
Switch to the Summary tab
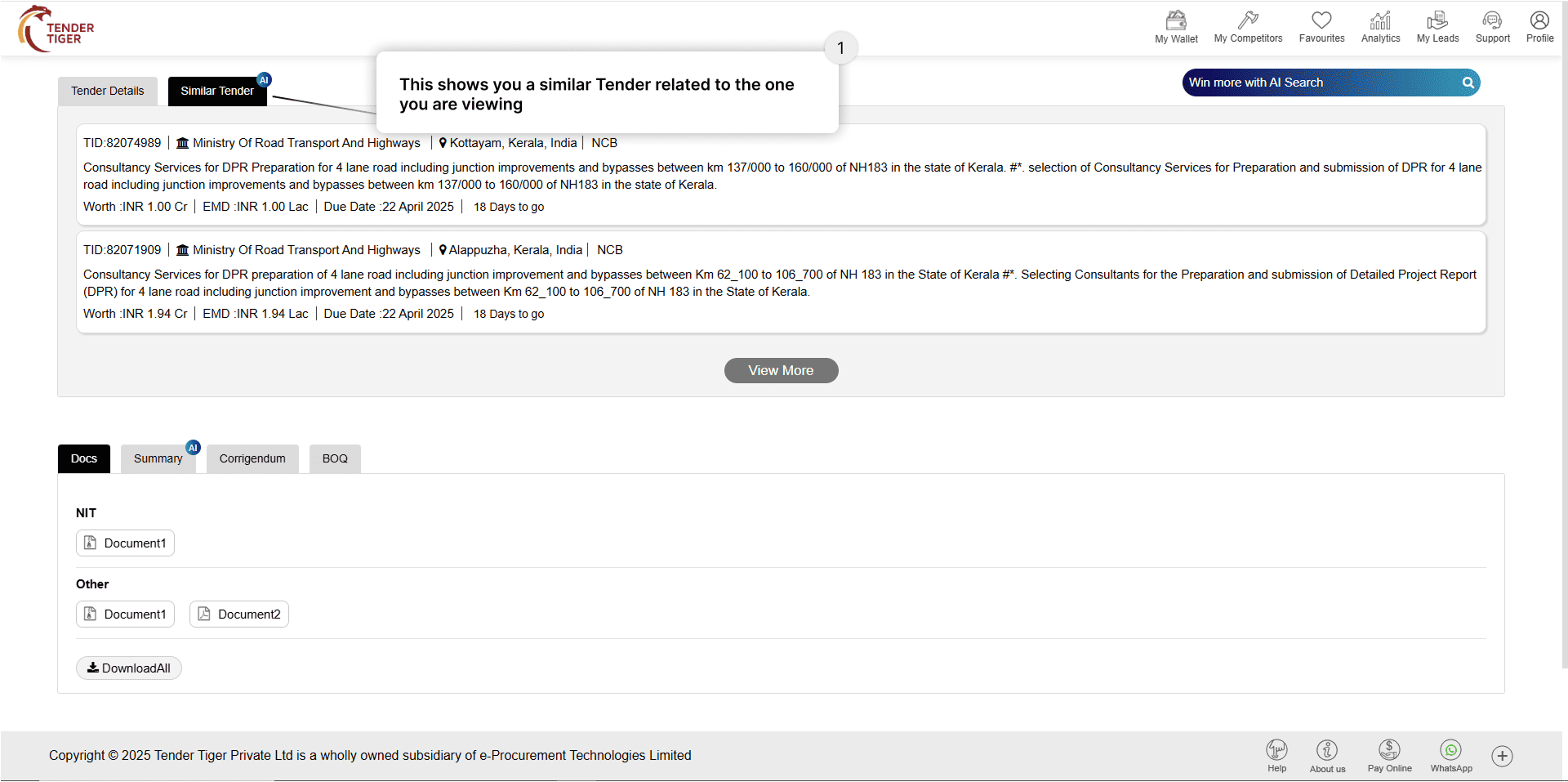coord(158,458)
